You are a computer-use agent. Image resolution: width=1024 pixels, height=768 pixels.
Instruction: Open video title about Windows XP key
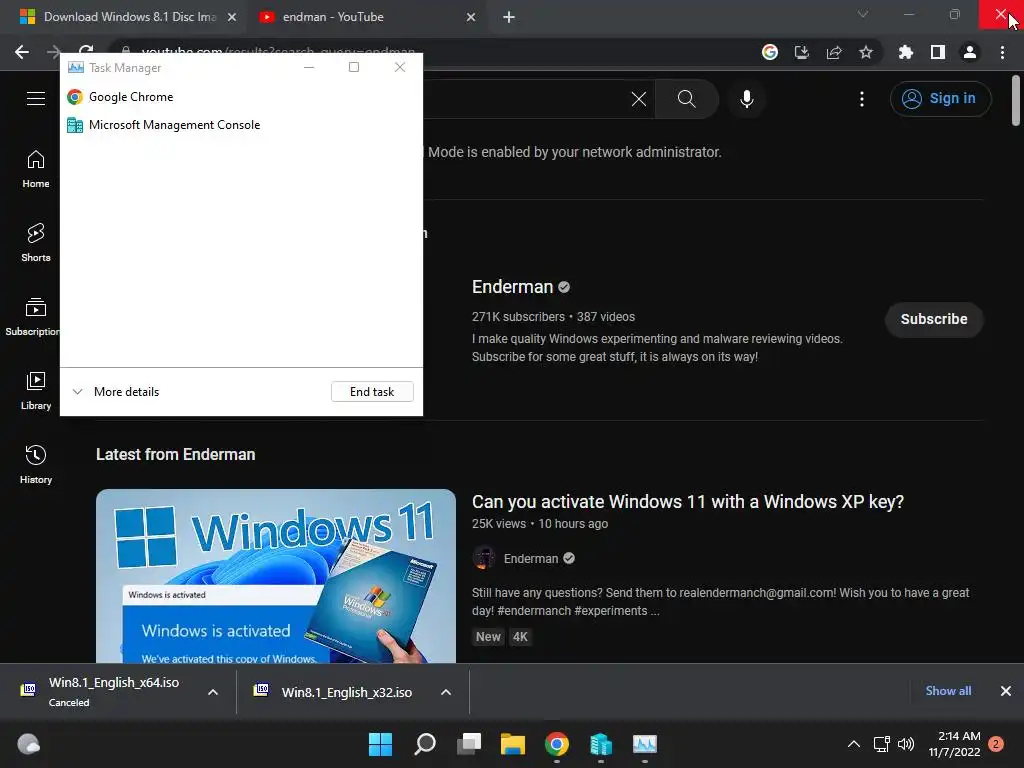[688, 502]
